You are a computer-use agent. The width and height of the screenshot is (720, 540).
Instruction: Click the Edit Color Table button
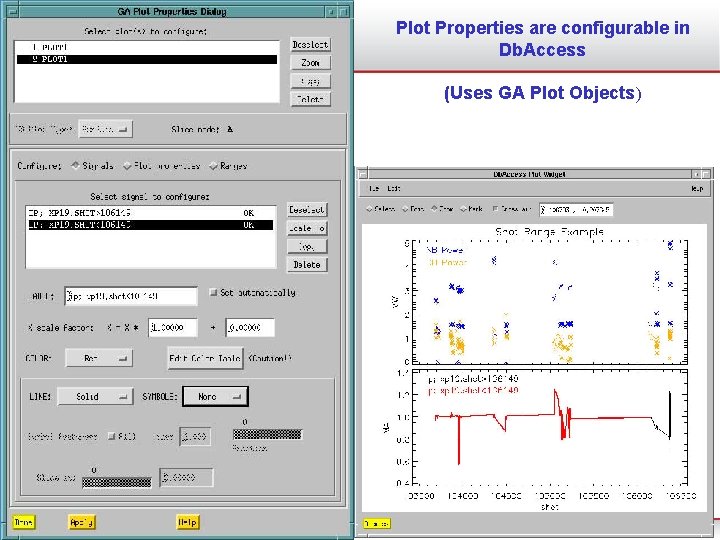(x=205, y=358)
